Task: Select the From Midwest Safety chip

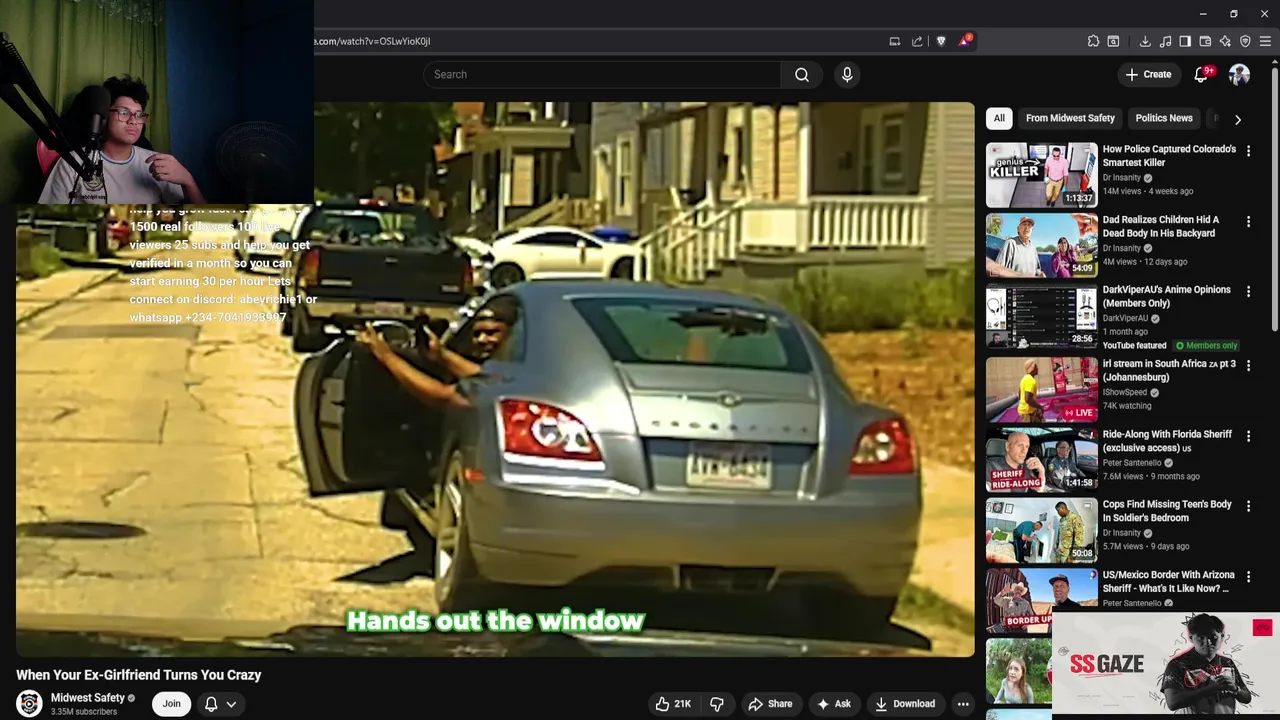Action: [1070, 118]
